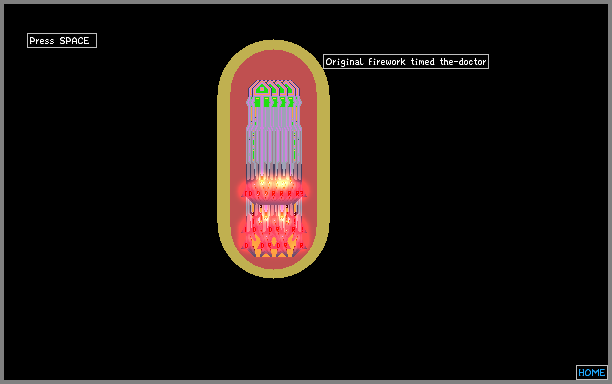612x384 pixels.
Task: Click the word firework in the label
Action: (387, 62)
